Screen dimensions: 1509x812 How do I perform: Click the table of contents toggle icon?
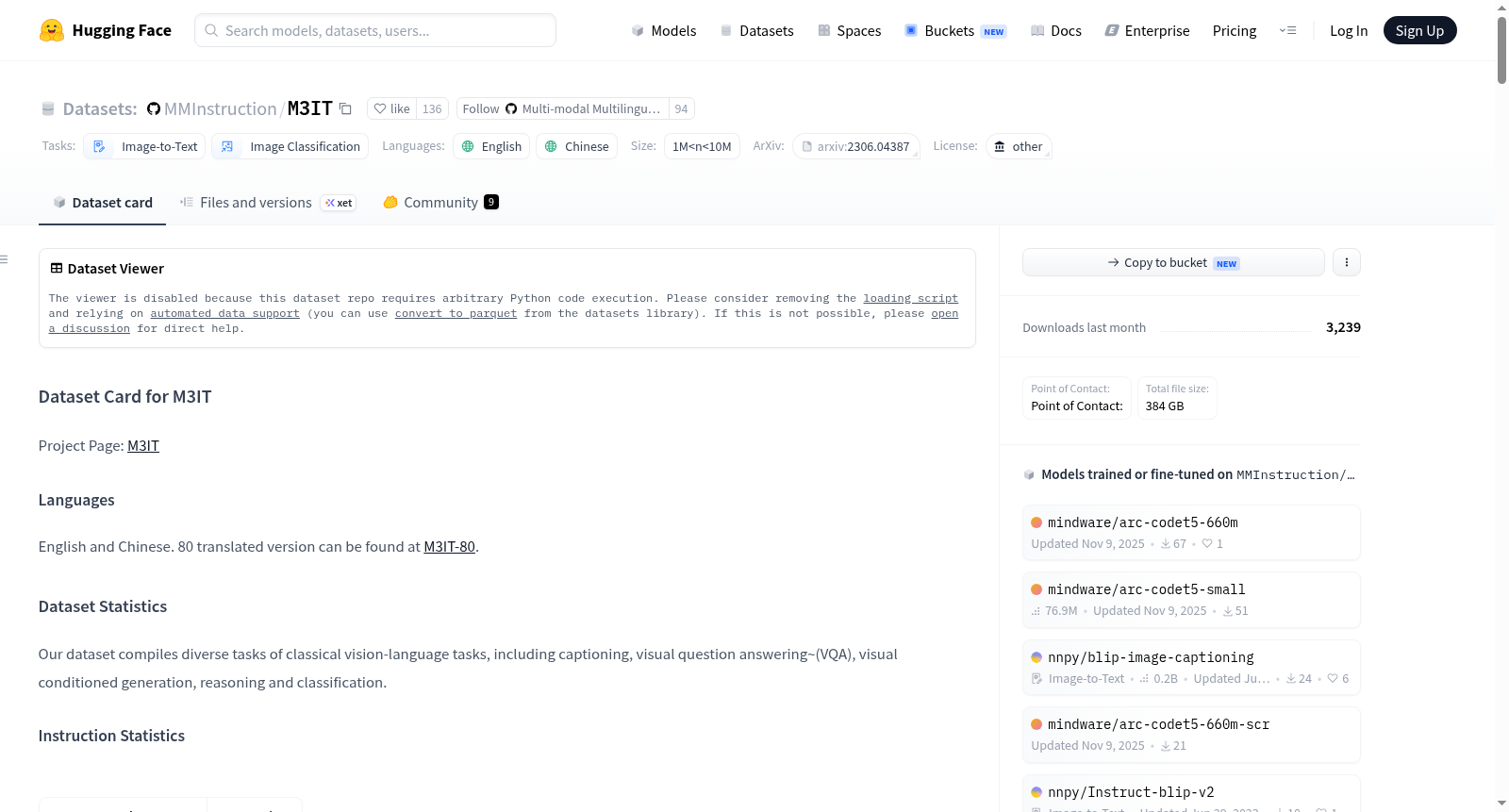(4, 259)
